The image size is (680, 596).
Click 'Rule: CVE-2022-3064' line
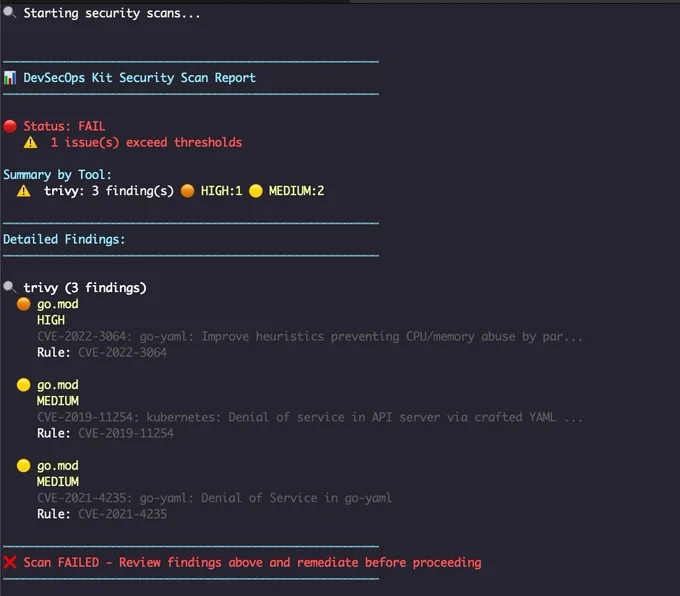(102, 352)
